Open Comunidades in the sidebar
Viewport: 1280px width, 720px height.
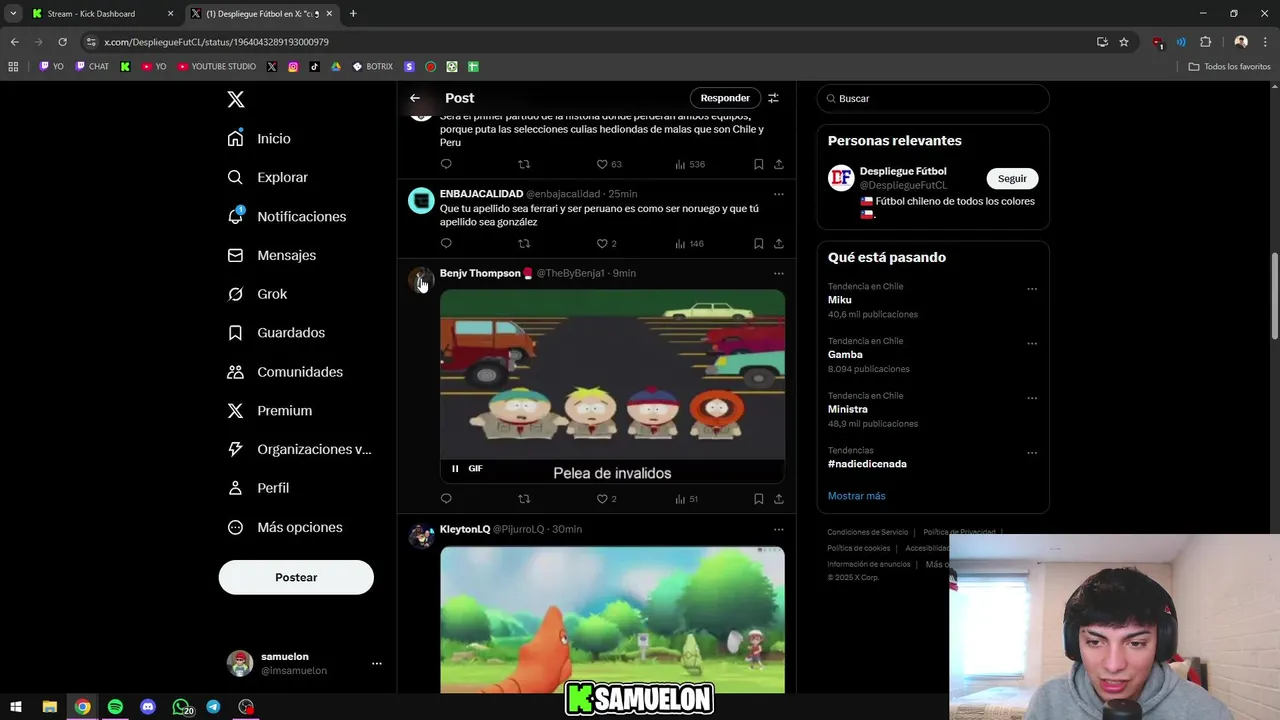tap(285, 371)
